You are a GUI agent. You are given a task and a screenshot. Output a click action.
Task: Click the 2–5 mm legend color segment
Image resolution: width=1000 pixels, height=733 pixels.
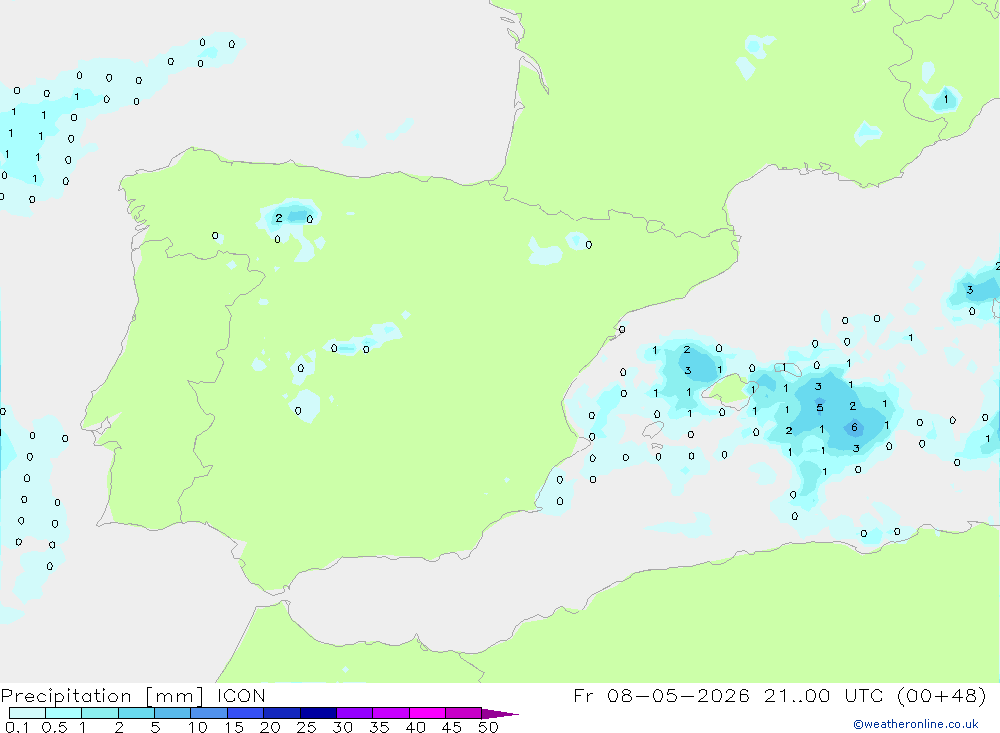tap(136, 713)
